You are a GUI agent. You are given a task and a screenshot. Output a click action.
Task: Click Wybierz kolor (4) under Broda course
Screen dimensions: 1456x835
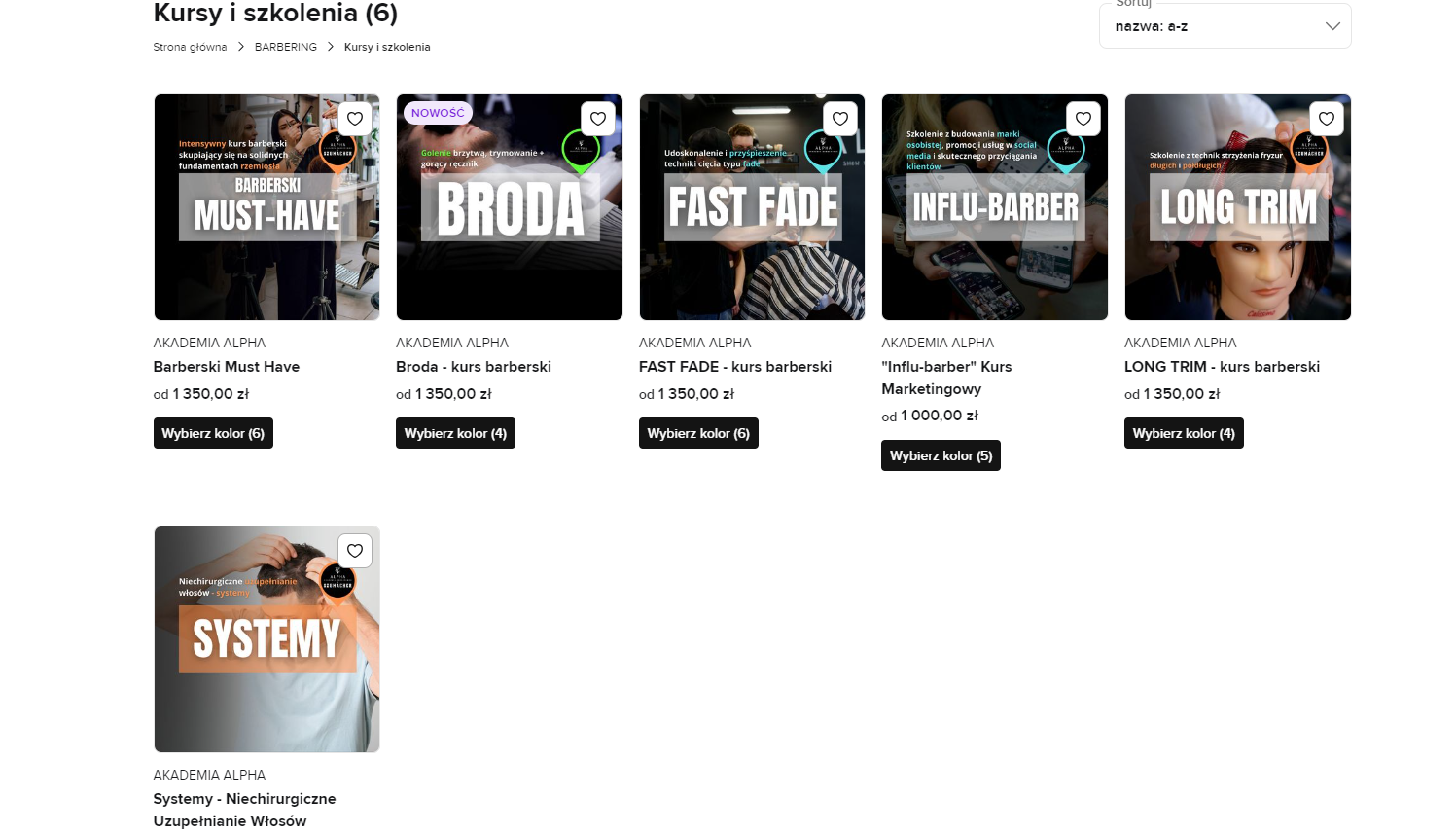pyautogui.click(x=455, y=433)
